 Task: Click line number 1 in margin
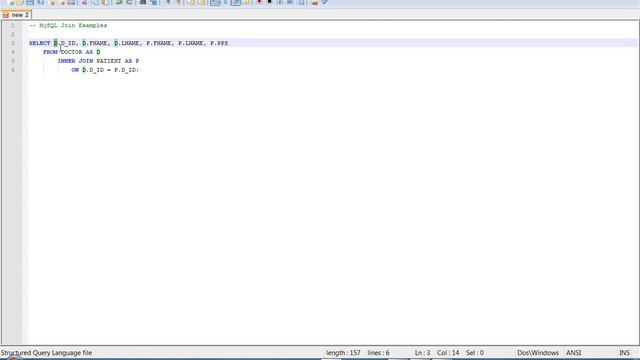point(13,25)
